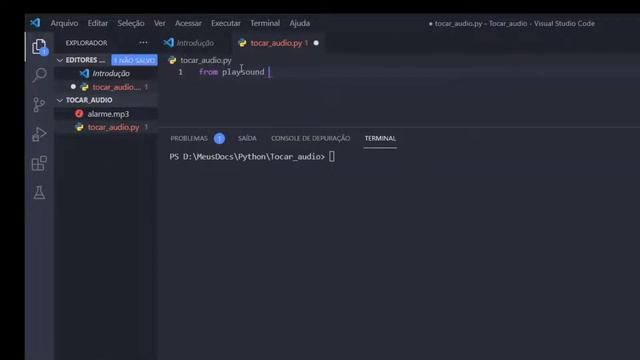Viewport: 640px width, 360px height.
Task: Switch to the Problemas panel tab
Action: point(189,138)
